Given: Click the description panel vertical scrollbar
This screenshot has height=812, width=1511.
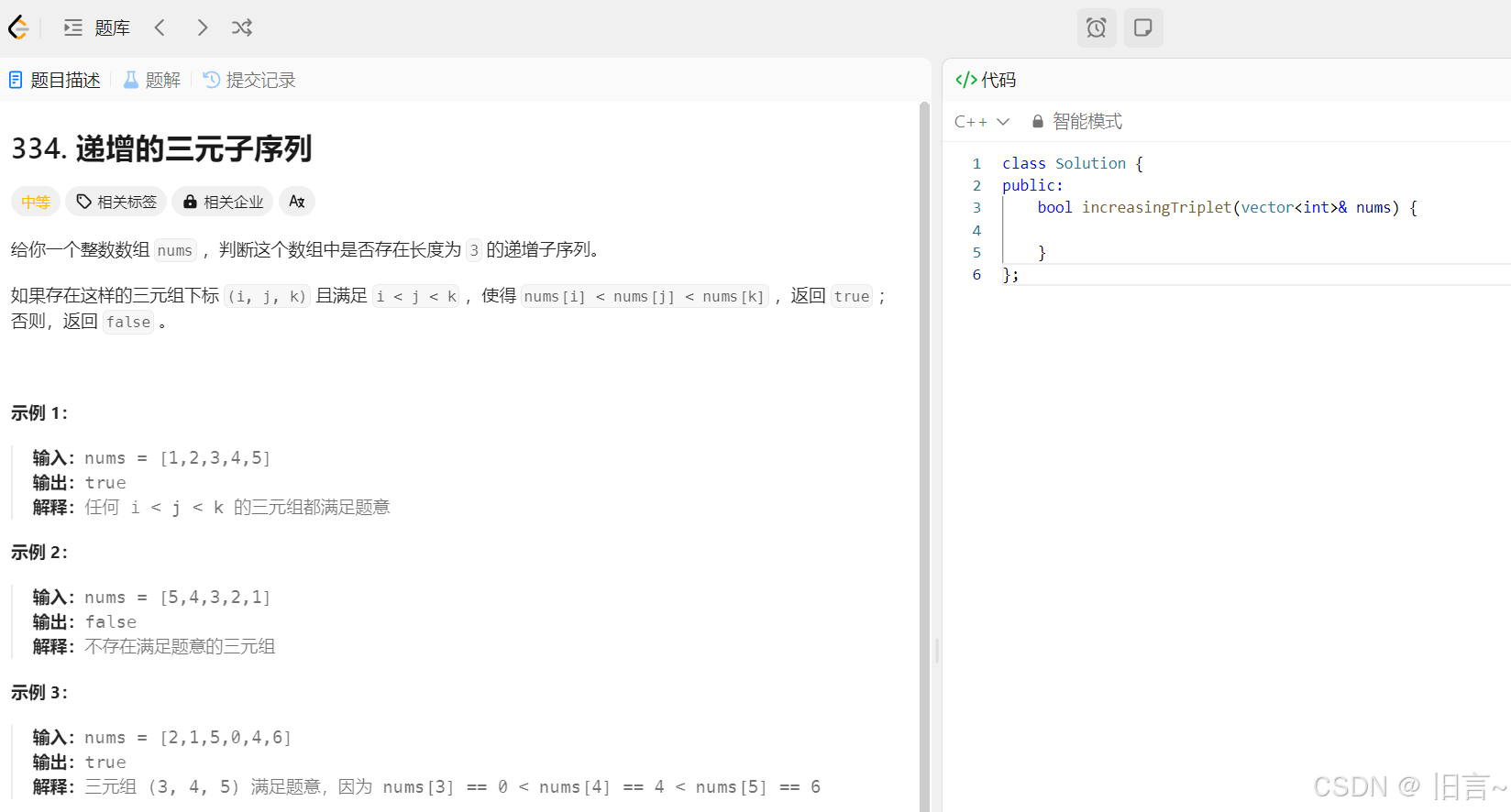Looking at the screenshot, I should (924, 367).
